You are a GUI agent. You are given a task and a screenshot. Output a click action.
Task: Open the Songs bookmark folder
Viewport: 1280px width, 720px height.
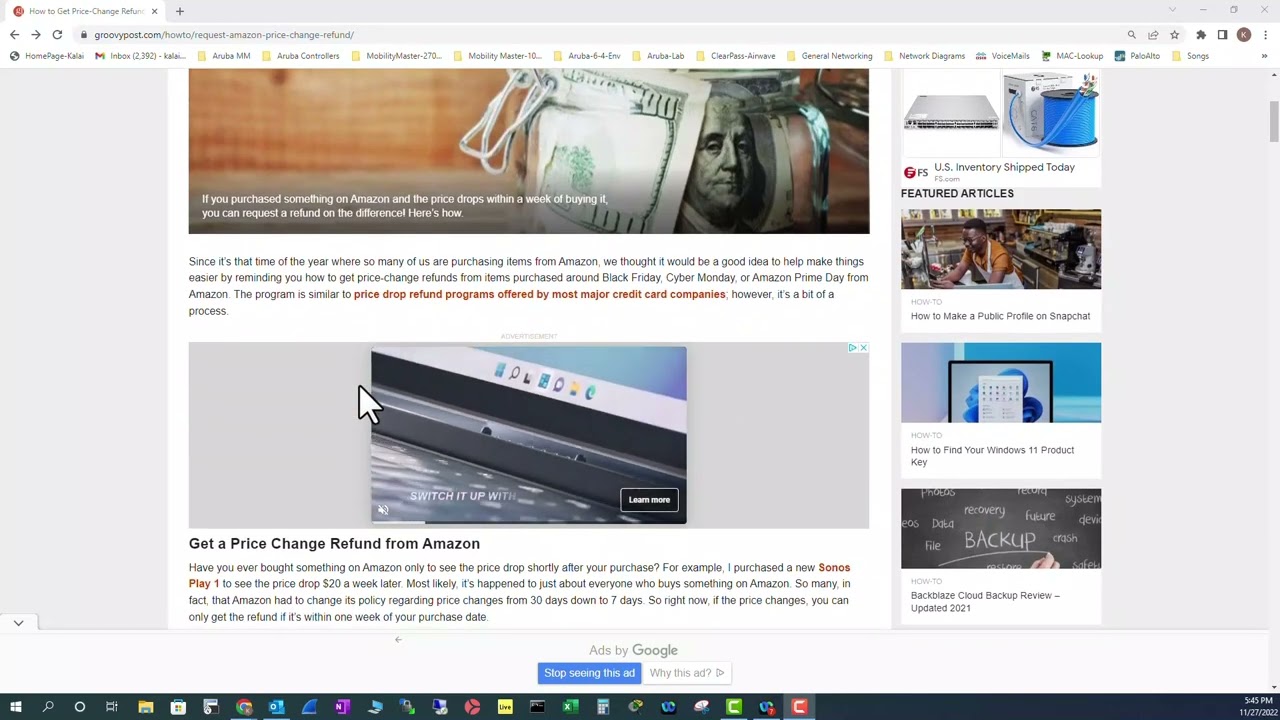[1191, 56]
